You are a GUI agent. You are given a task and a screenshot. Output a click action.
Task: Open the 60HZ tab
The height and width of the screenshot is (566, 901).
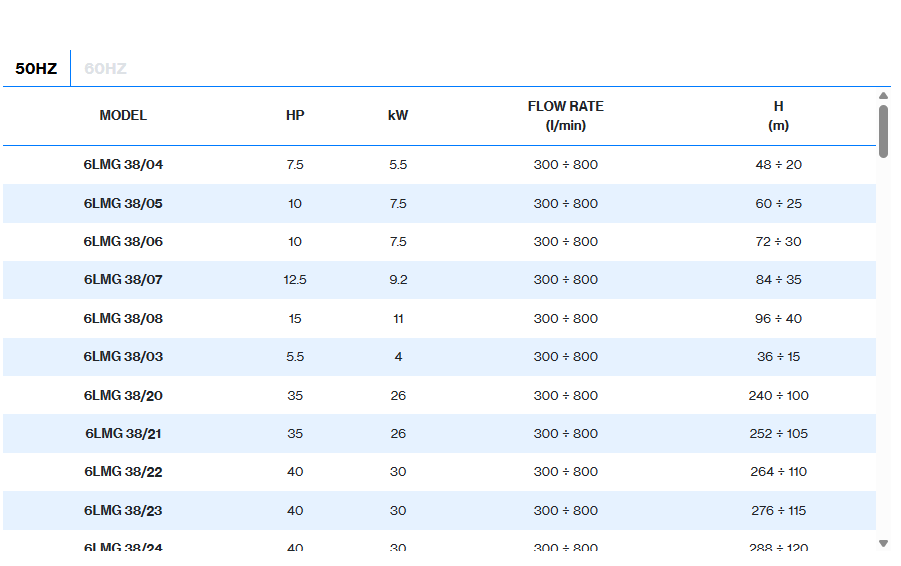105,69
